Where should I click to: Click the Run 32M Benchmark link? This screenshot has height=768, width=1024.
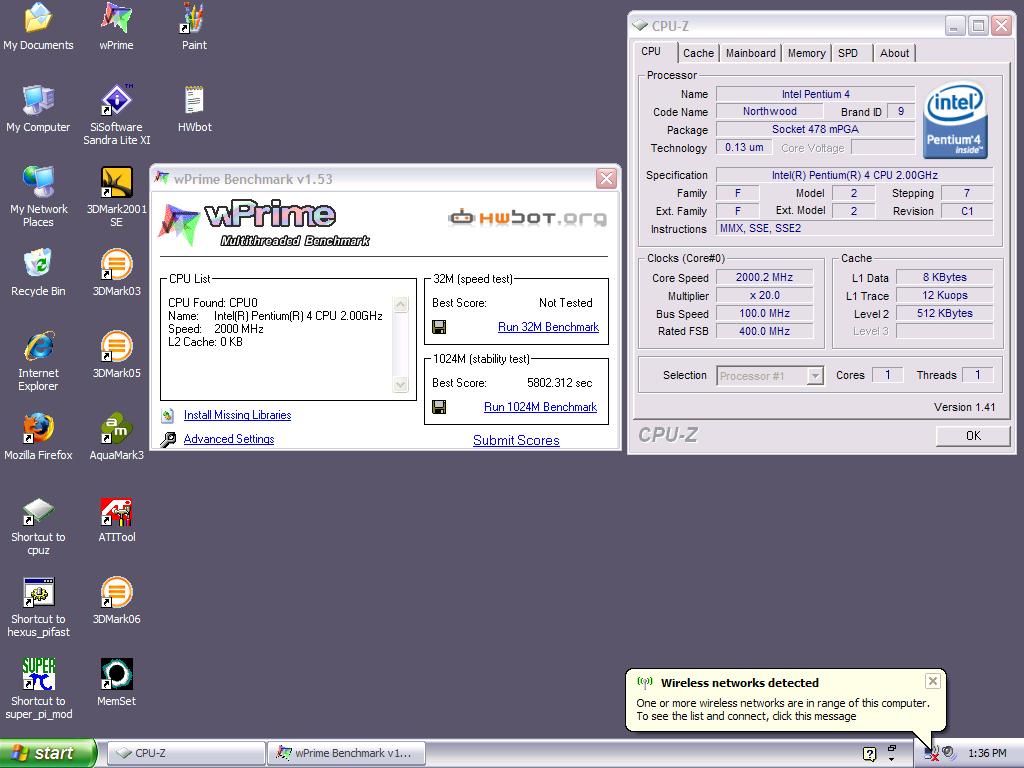[x=548, y=327]
